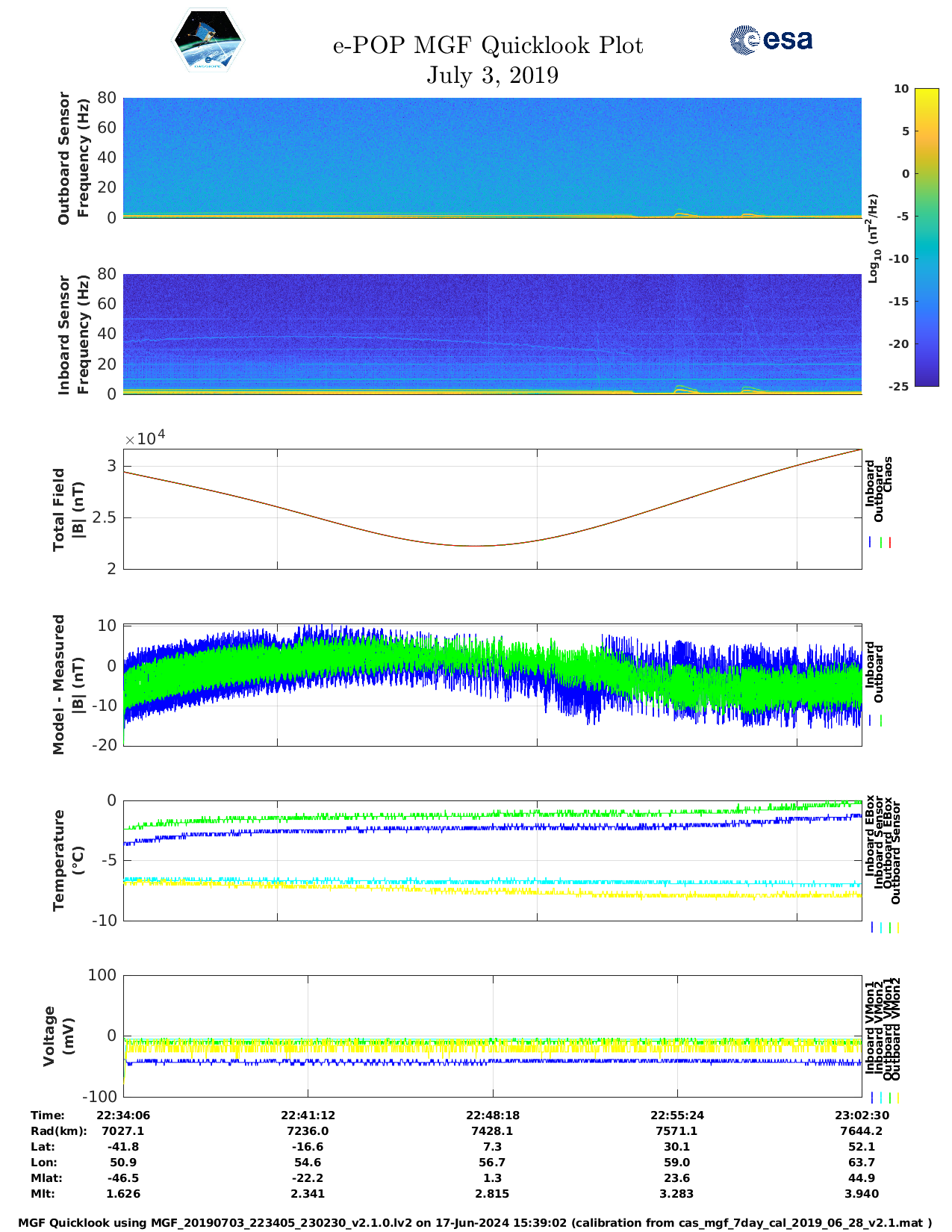
Task: Click the MGF Quicklook footer caption text
Action: (475, 1223)
